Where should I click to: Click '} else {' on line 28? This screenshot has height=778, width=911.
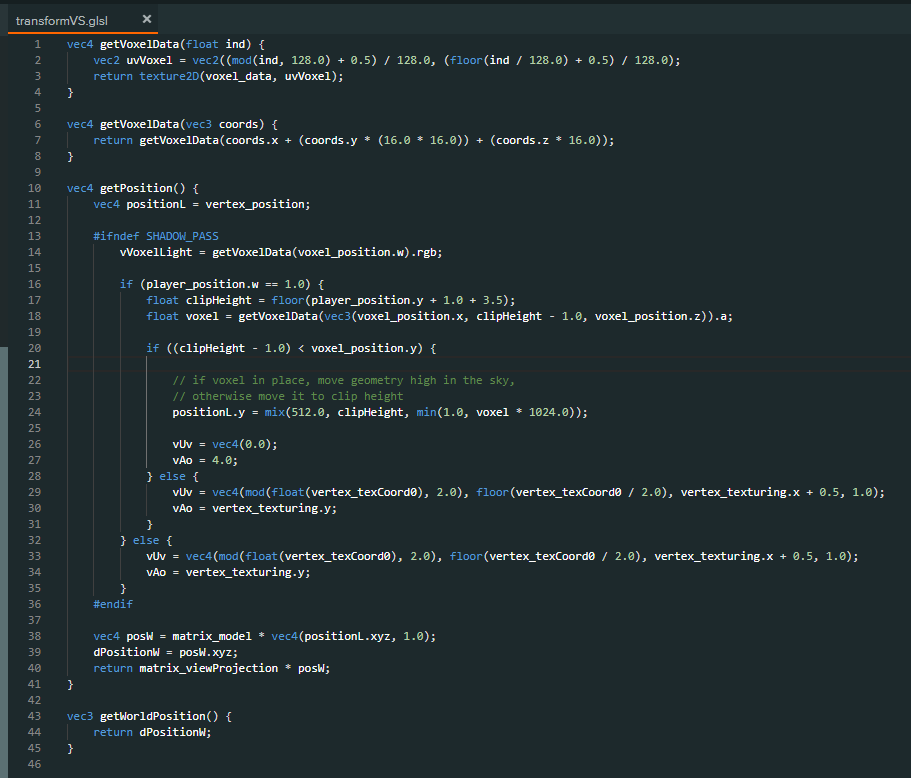click(x=172, y=476)
